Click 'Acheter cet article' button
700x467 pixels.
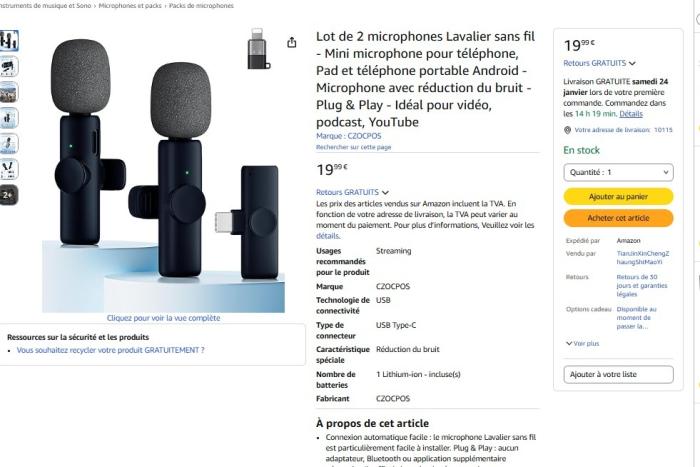618,218
